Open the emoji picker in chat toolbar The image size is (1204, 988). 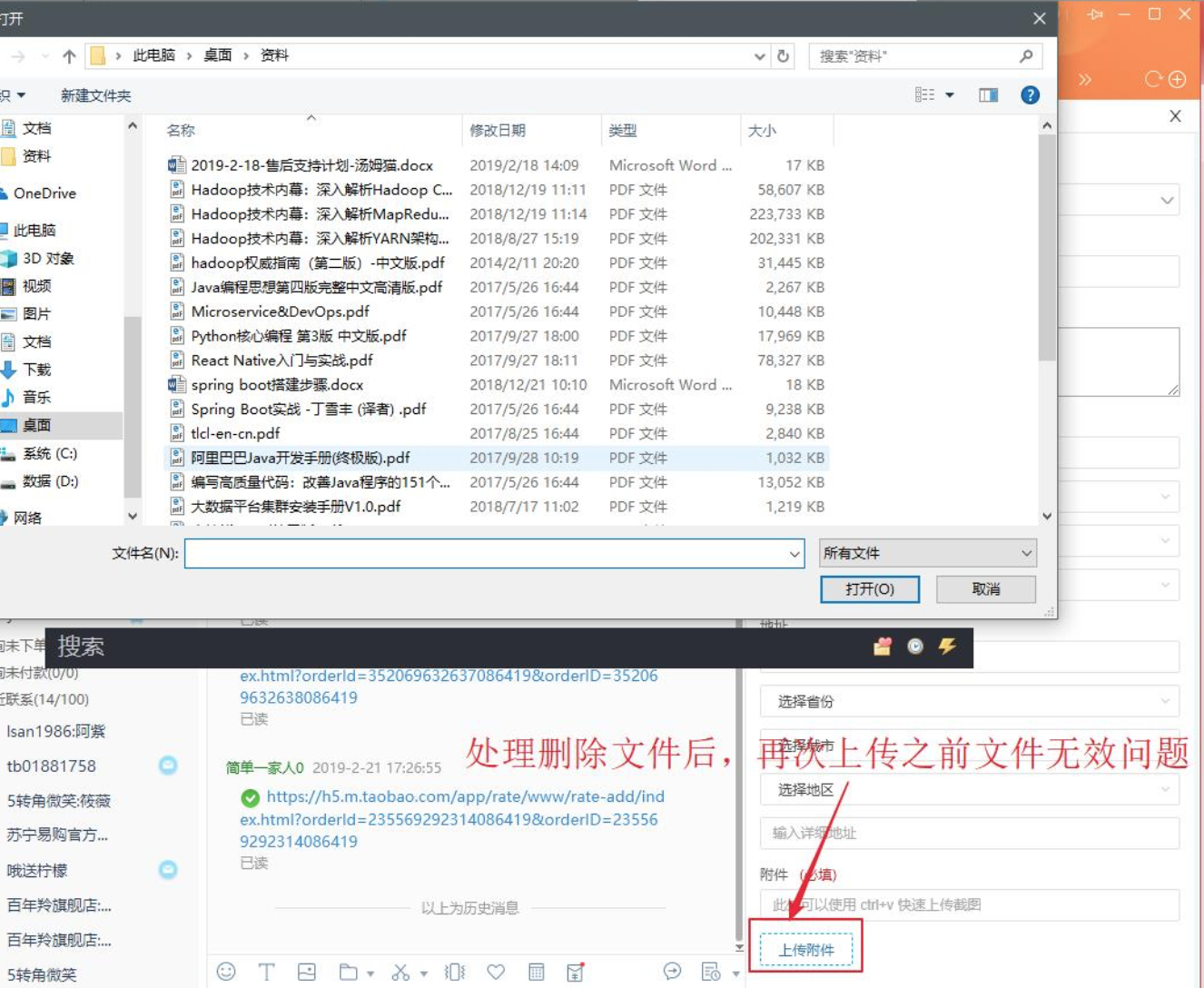[226, 972]
